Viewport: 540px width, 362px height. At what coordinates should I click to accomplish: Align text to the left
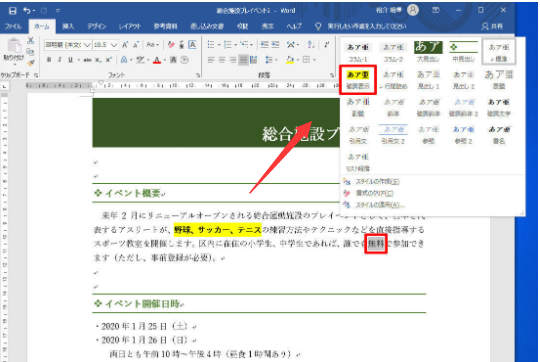(x=211, y=60)
